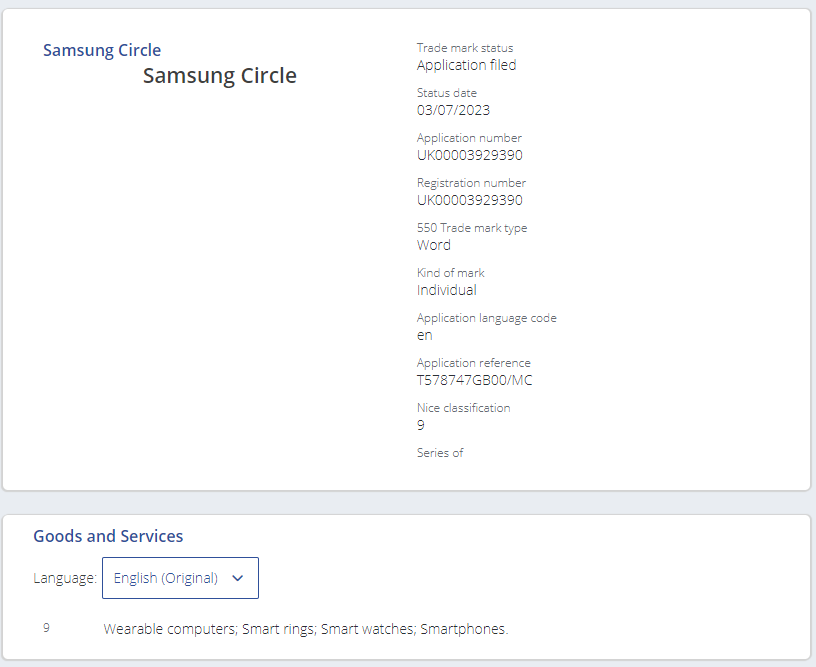Select the large Samsung Circle mark text
This screenshot has height=667, width=816.
pos(220,75)
